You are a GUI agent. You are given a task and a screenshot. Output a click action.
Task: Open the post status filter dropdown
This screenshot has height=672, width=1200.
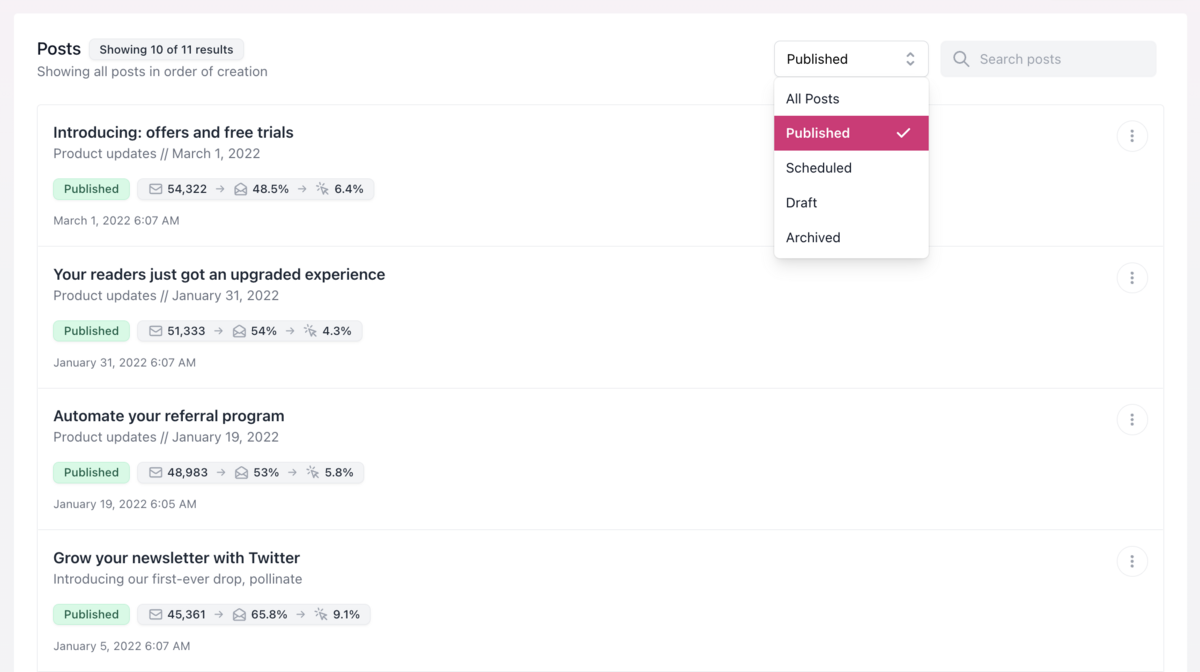[851, 58]
